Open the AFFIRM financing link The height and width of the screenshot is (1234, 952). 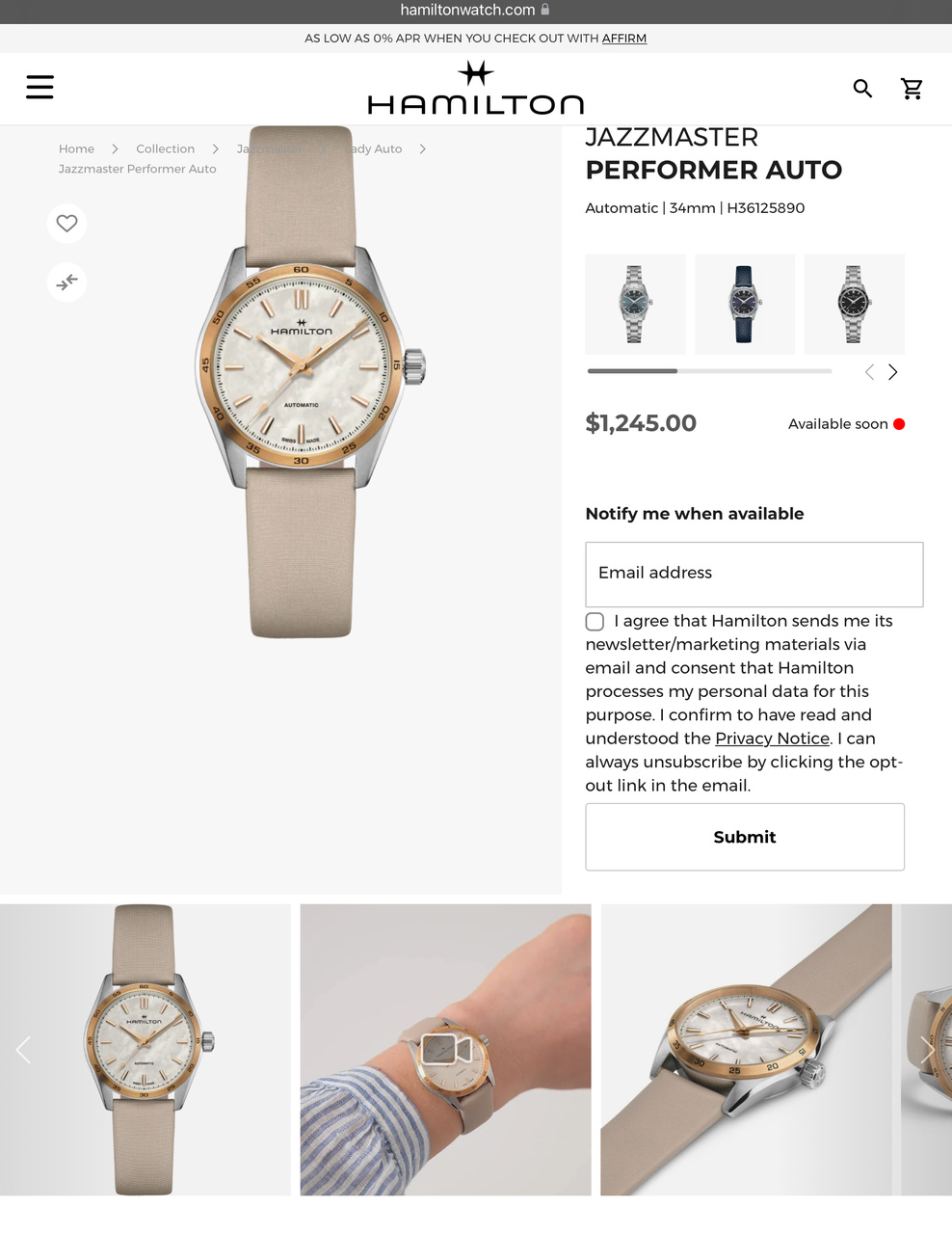click(624, 39)
